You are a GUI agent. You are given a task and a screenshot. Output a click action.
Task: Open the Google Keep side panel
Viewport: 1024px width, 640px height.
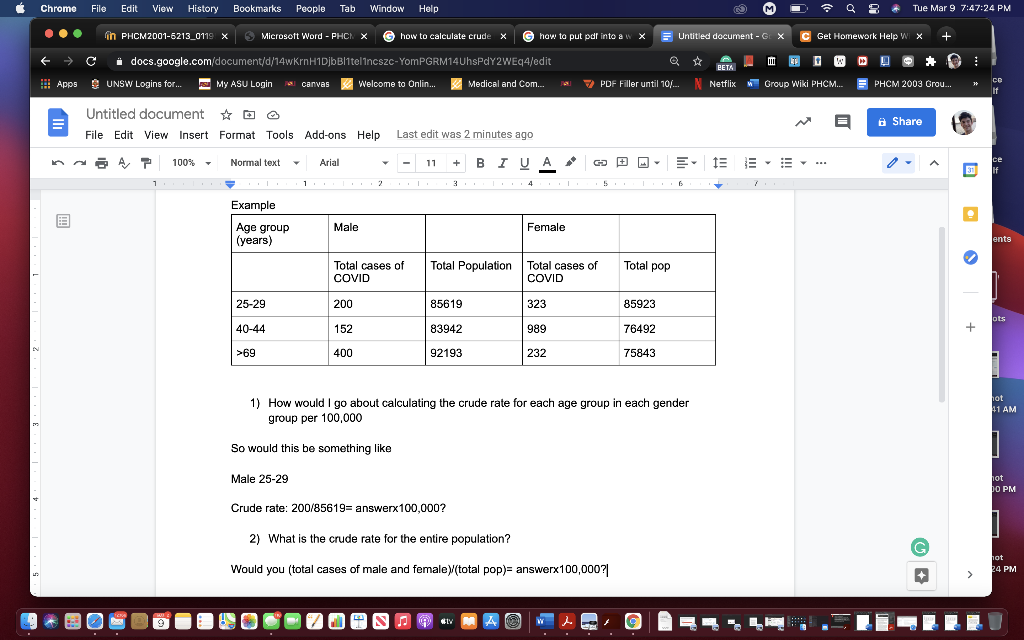[970, 213]
